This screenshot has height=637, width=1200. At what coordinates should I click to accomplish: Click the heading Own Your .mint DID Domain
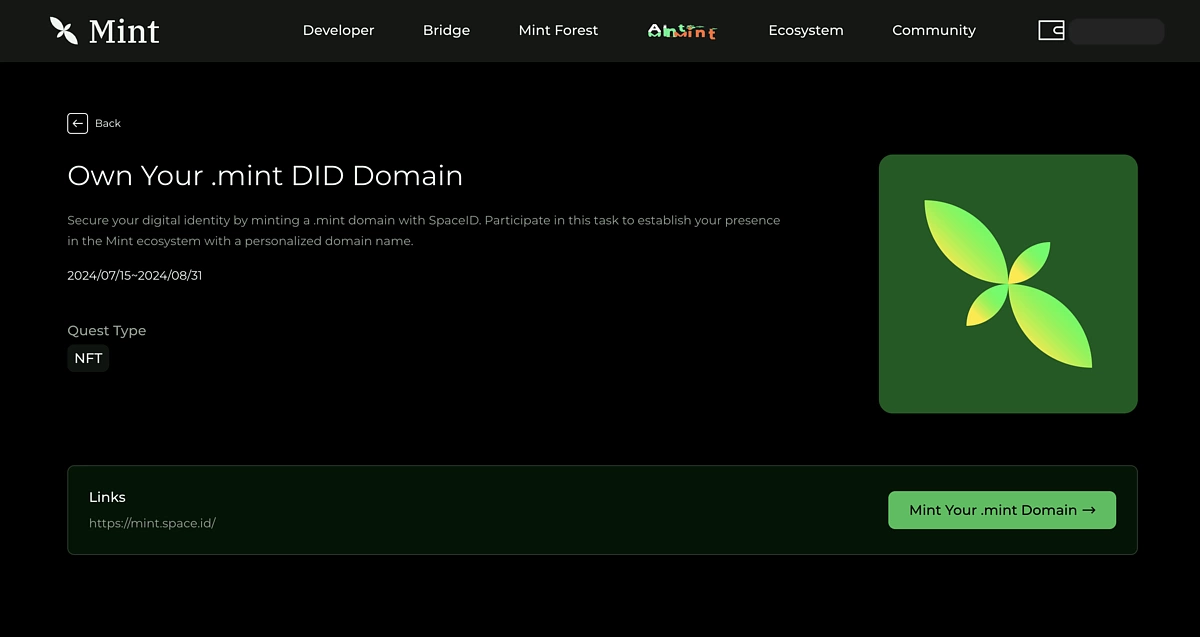[x=265, y=176]
